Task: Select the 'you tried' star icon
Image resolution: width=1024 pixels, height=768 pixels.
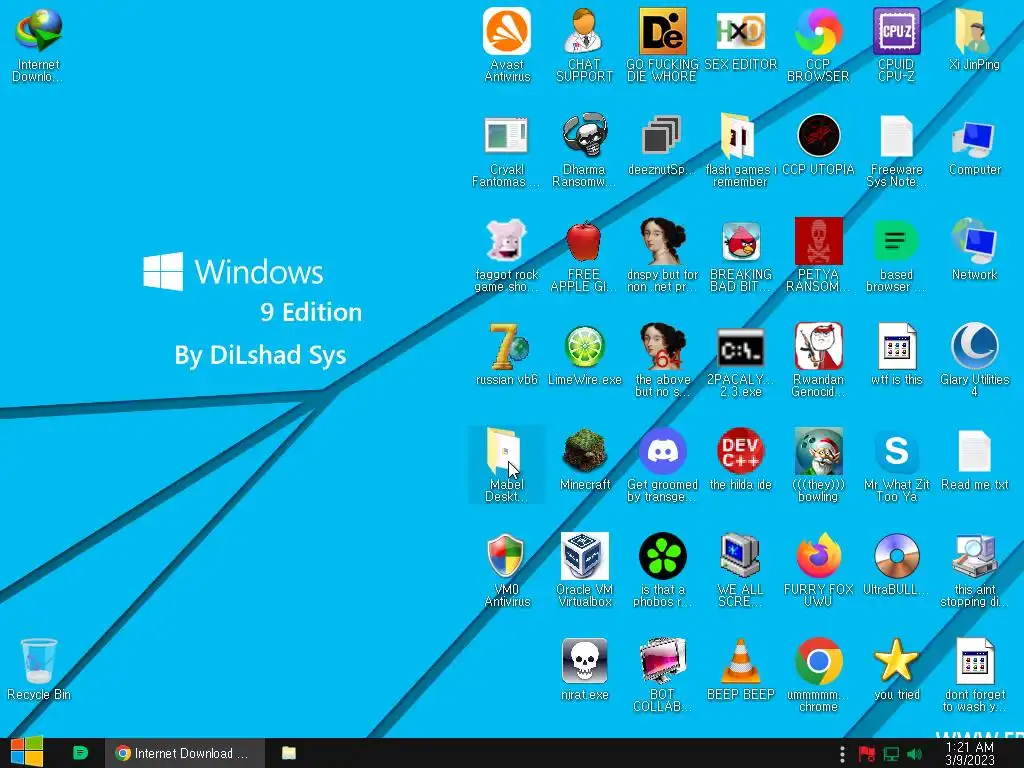Action: click(896, 670)
